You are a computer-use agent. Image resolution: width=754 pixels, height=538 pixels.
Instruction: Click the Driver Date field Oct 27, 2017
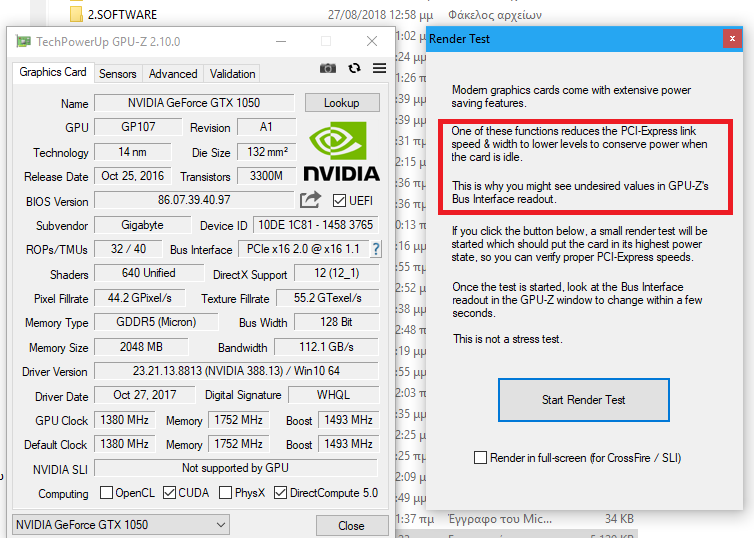[x=145, y=395]
